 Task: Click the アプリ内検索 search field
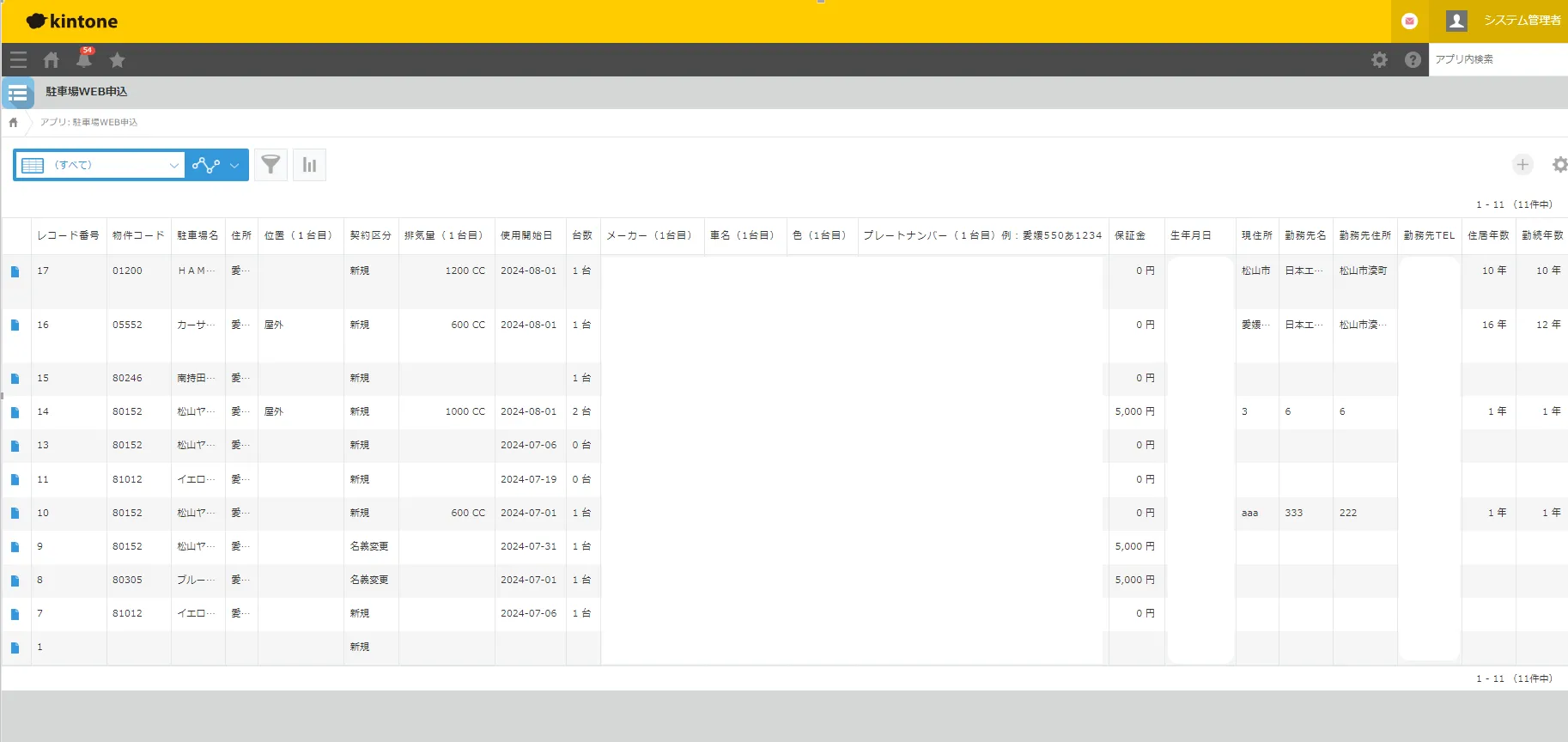(1496, 59)
